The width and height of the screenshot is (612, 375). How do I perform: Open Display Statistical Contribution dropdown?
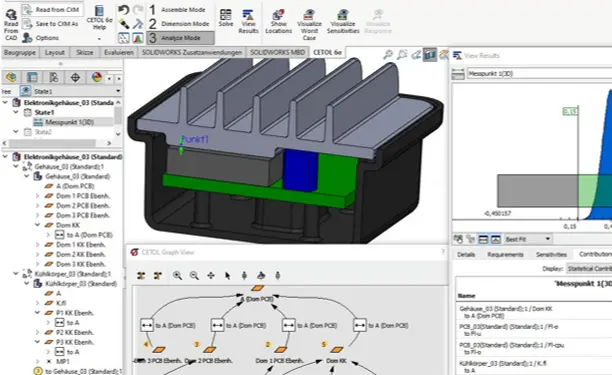coord(589,268)
